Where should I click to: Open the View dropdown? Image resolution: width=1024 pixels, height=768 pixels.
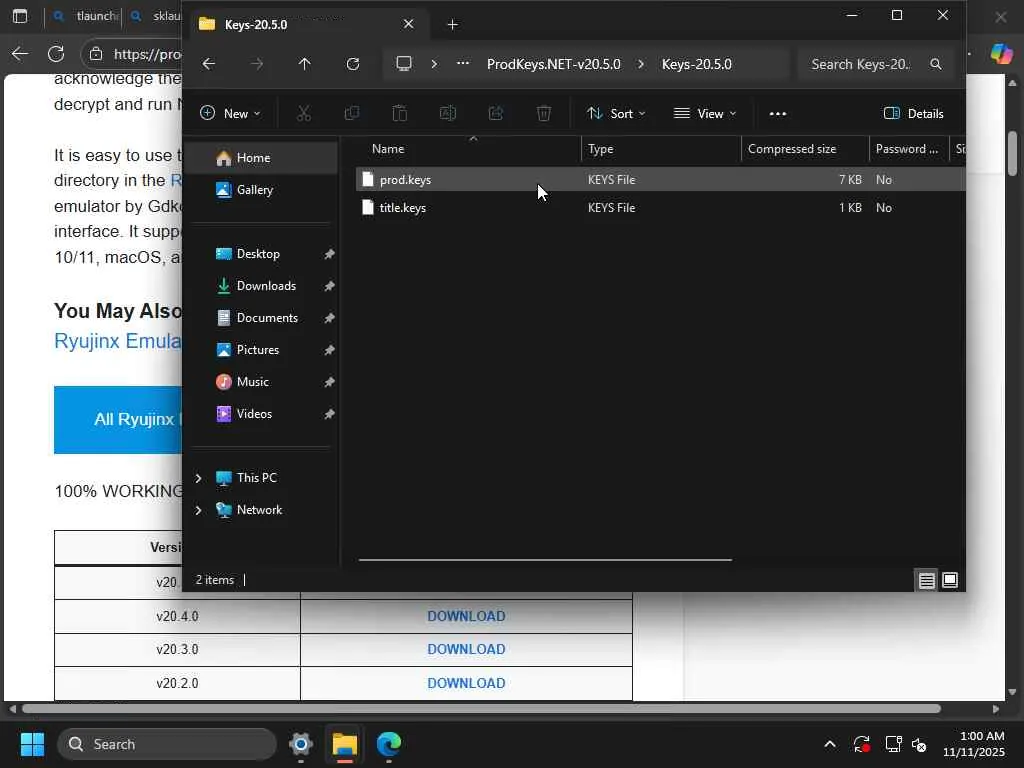pyautogui.click(x=705, y=114)
